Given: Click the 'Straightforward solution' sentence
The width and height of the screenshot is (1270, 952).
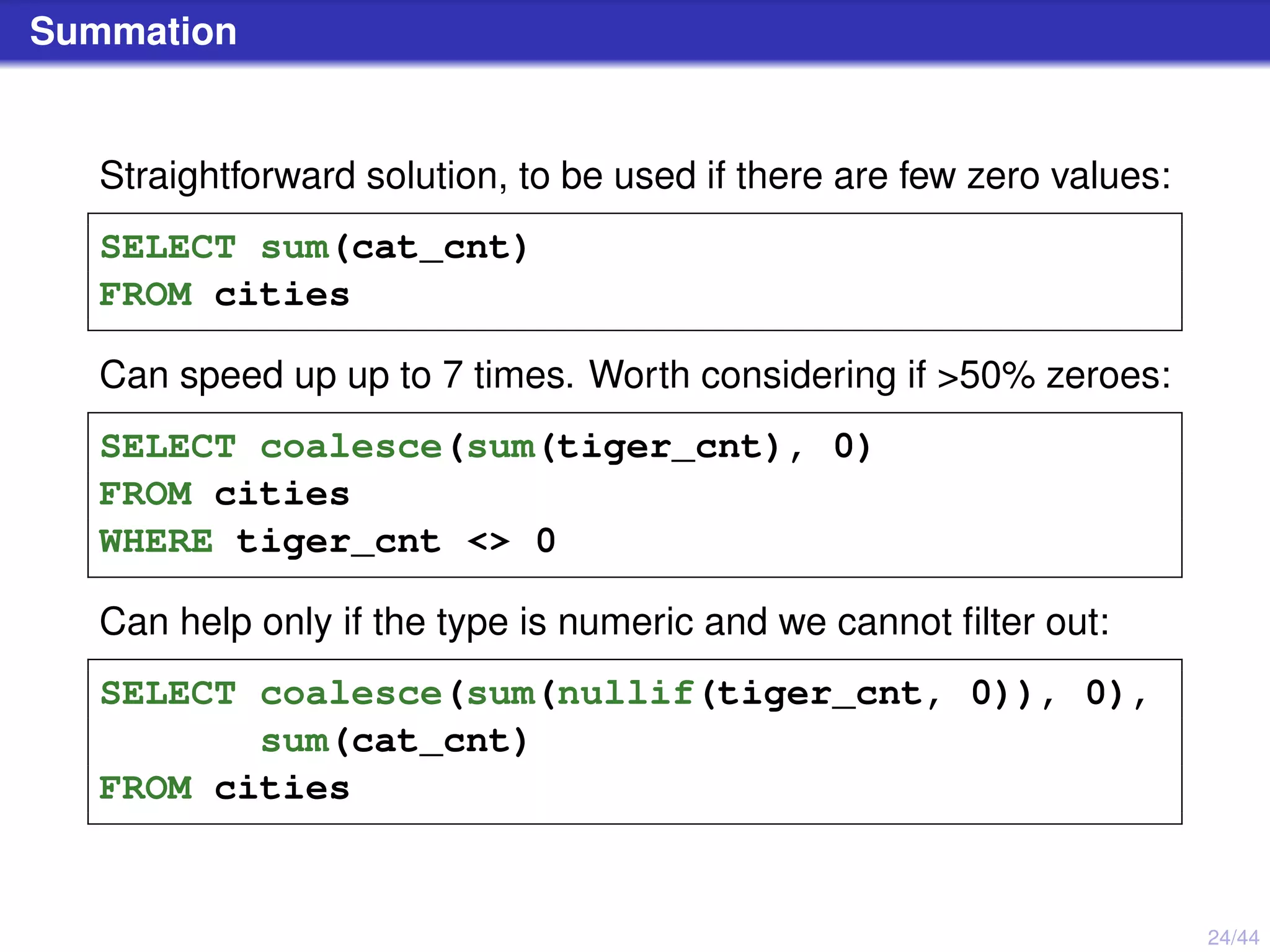Looking at the screenshot, I should (x=635, y=176).
